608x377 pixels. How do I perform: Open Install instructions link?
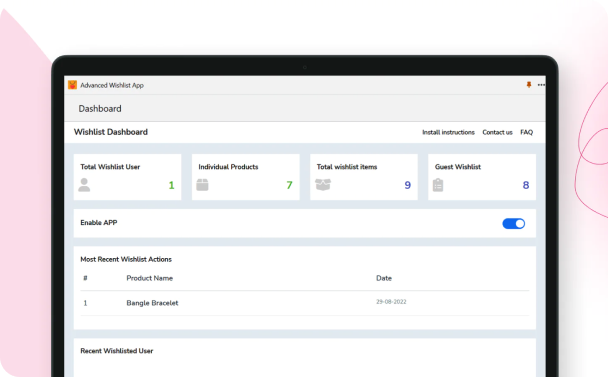click(448, 132)
